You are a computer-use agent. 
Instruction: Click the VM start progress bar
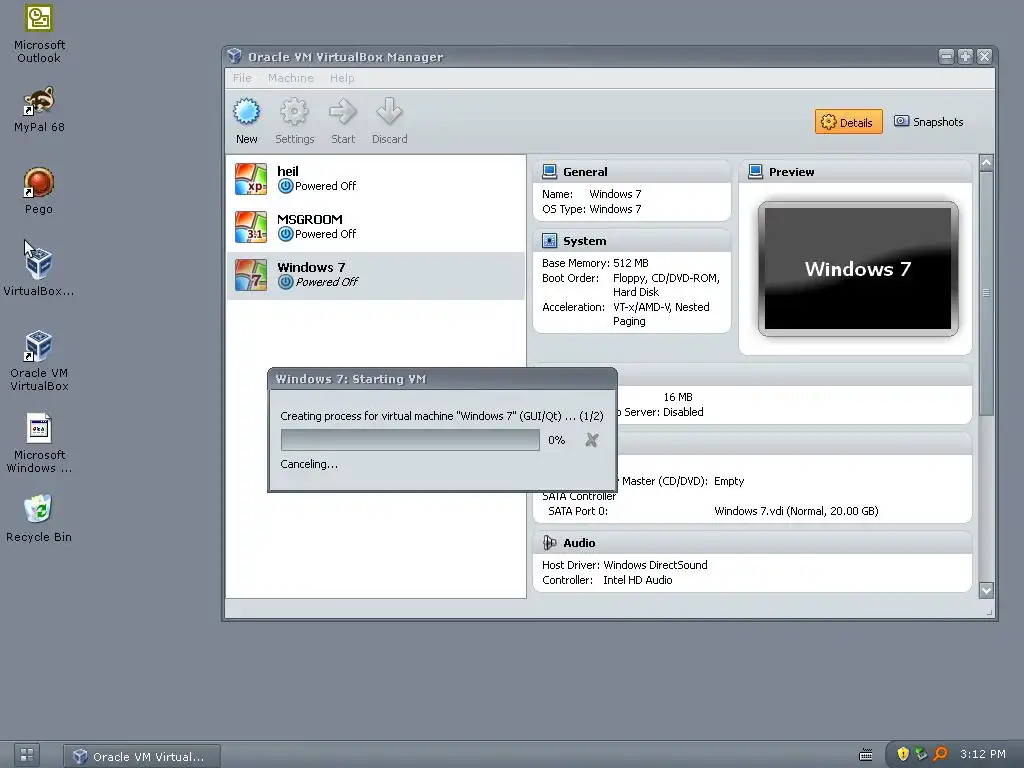click(410, 440)
